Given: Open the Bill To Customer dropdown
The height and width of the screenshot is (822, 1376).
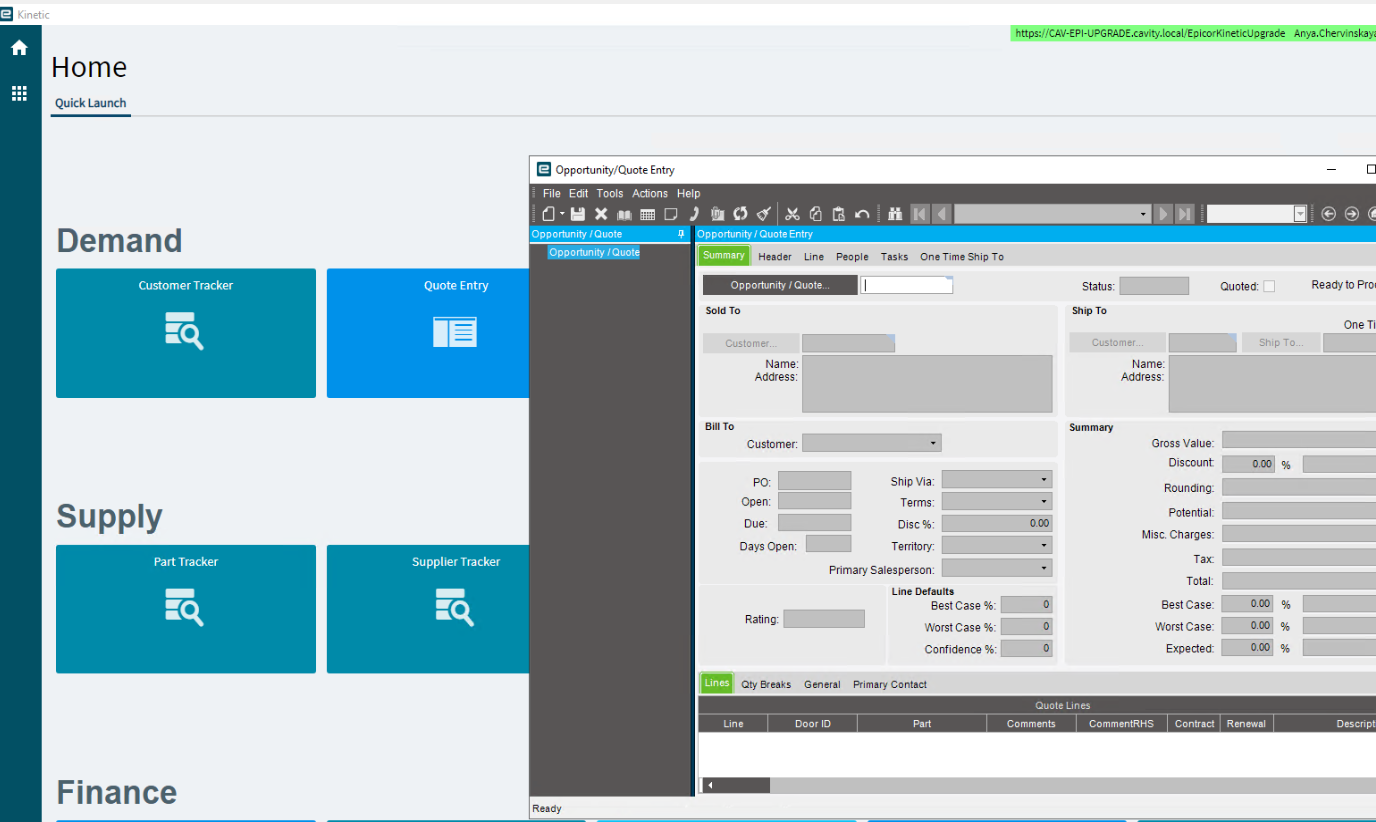Looking at the screenshot, I should 932,442.
